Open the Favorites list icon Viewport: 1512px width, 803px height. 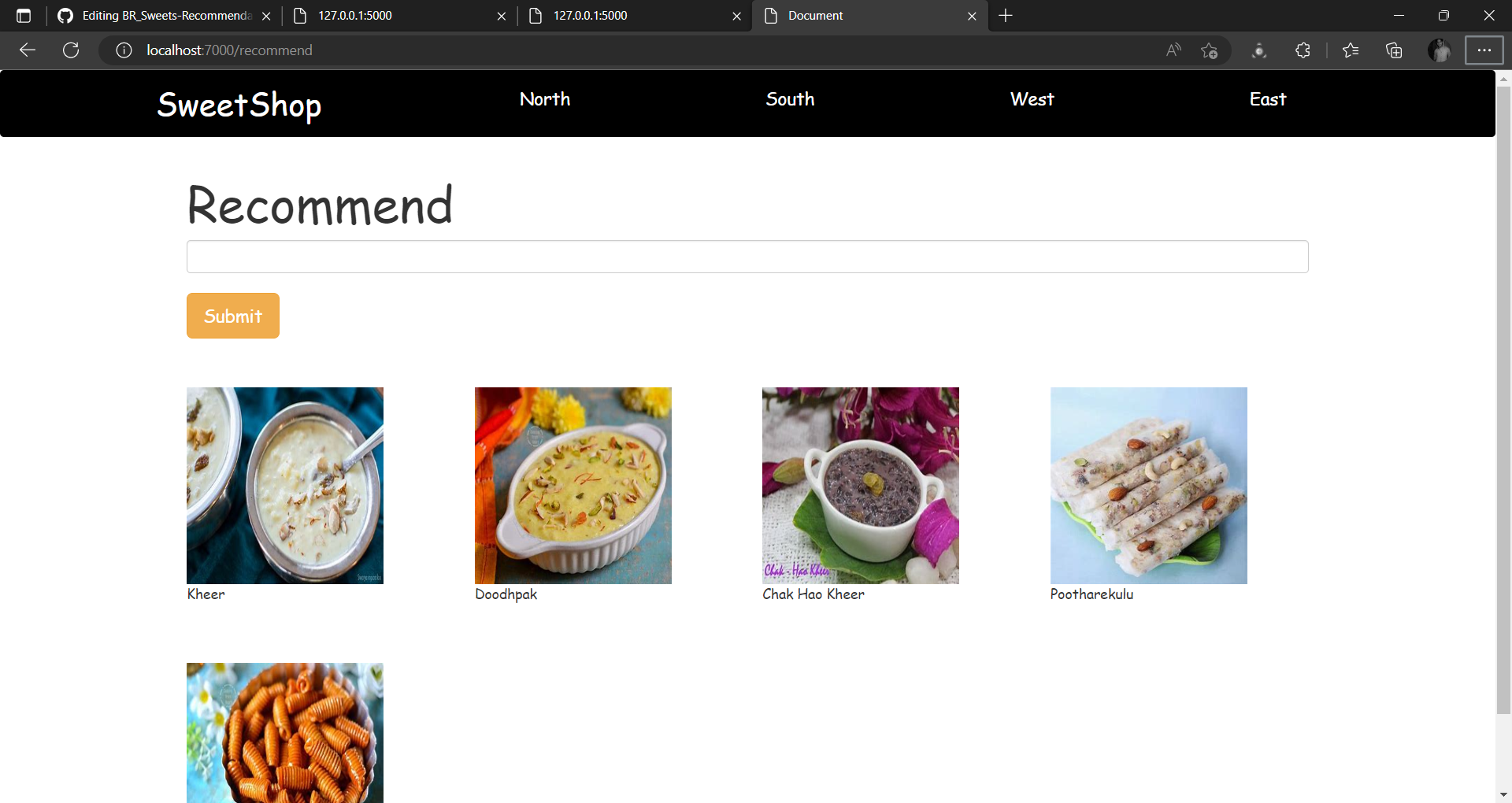[1351, 50]
